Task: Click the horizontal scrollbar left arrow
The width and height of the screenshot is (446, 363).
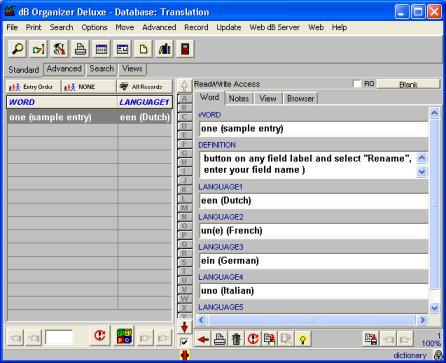Action: tap(201, 320)
